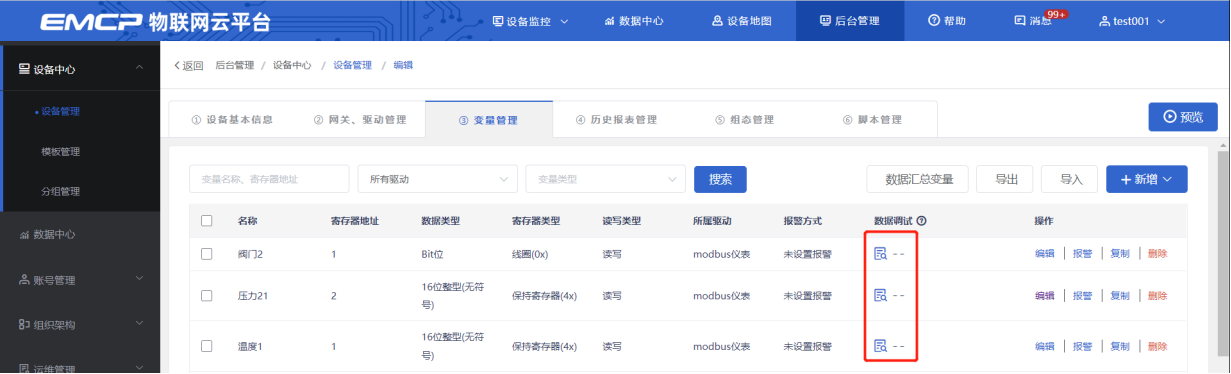The image size is (1231, 374).
Task: Open data debug icon for 温度1 row
Action: (881, 346)
